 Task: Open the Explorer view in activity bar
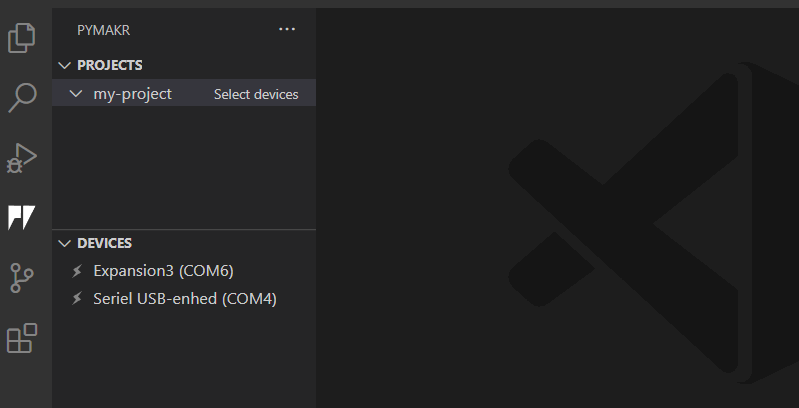pos(22,38)
